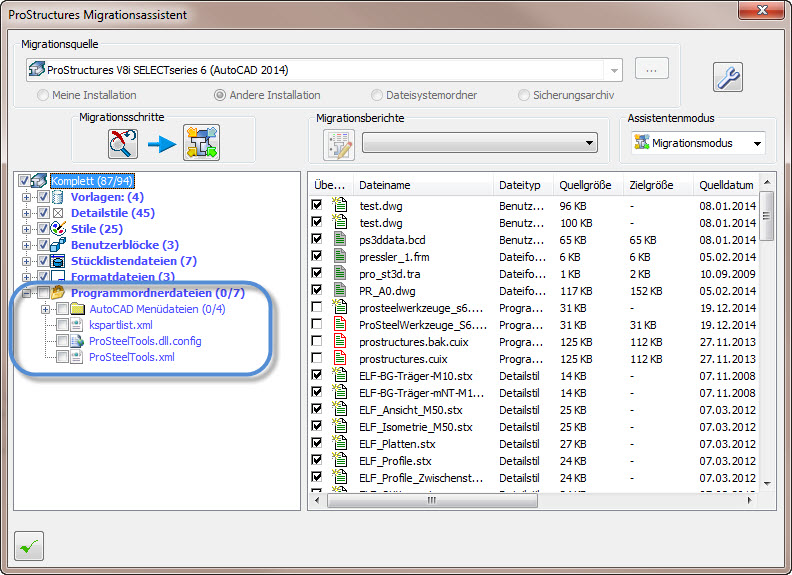Check the kspartlist.xml checkbox
The height and width of the screenshot is (575, 792).
[63, 324]
